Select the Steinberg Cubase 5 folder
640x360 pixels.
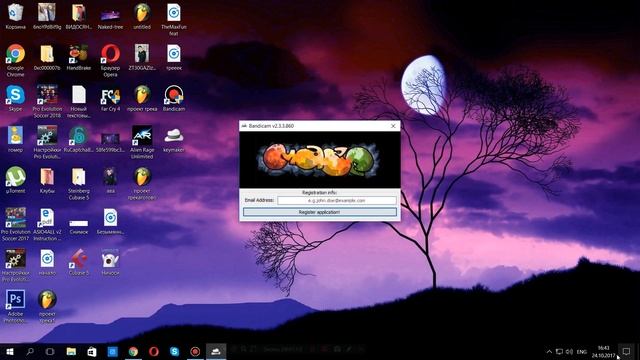coord(79,183)
